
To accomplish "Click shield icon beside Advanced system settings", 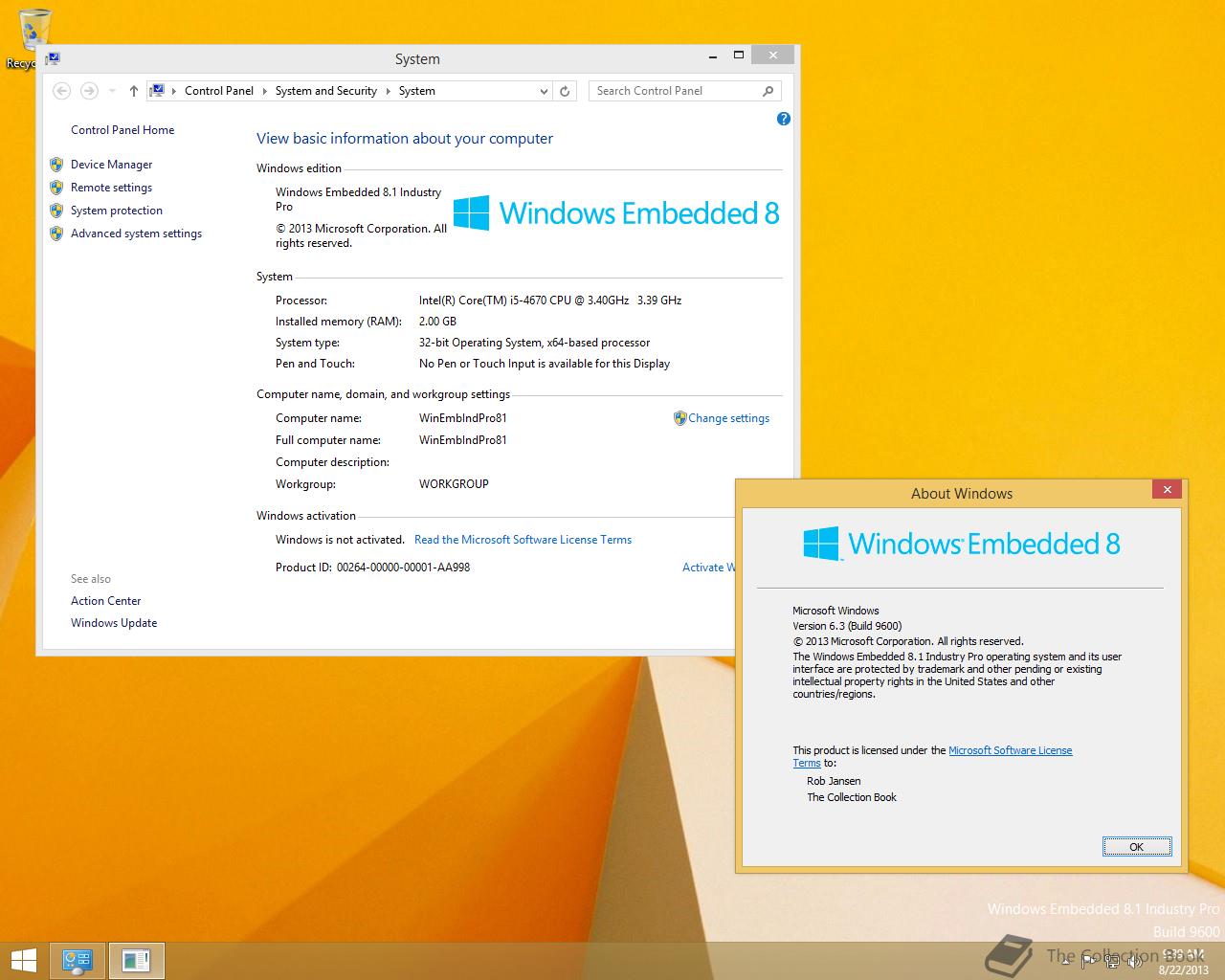I will (x=56, y=234).
